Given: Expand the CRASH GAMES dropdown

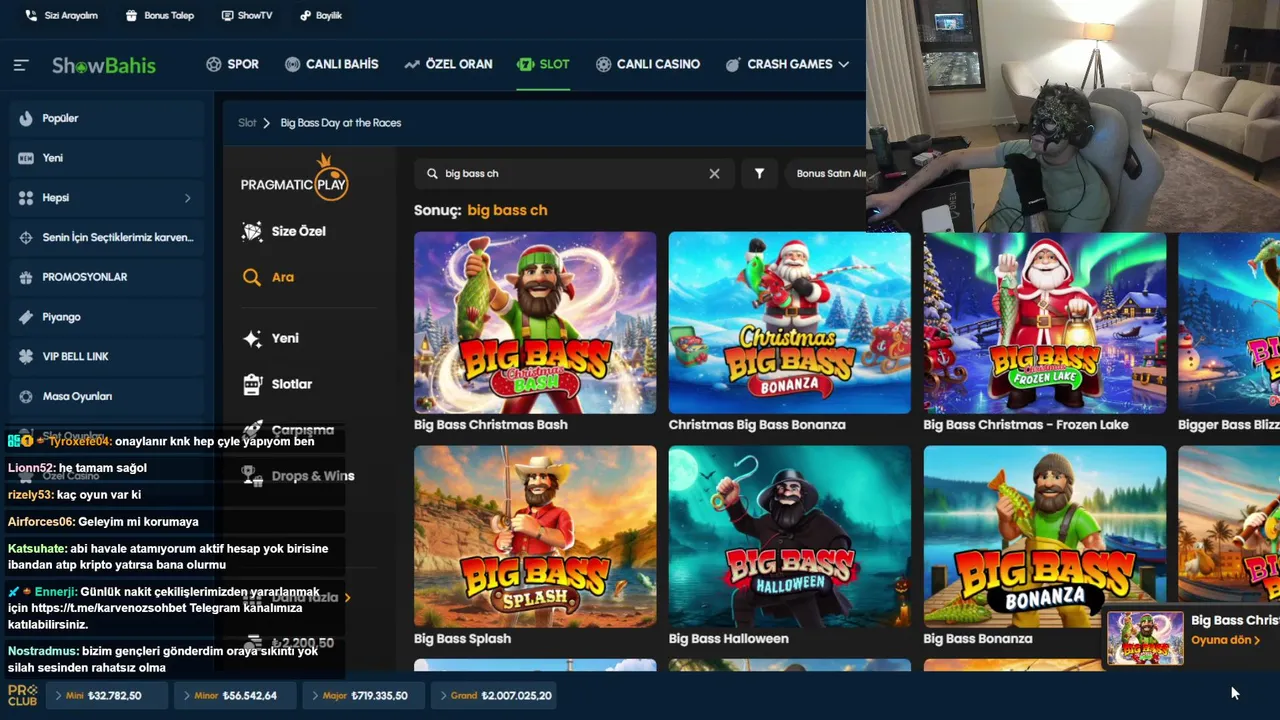Looking at the screenshot, I should tap(787, 64).
